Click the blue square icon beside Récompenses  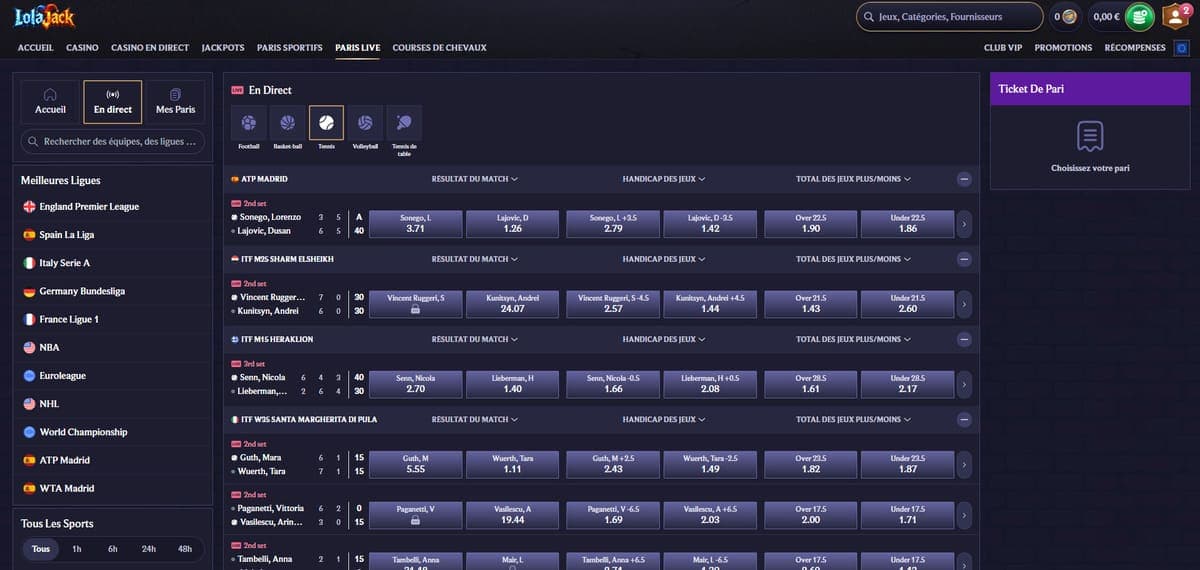[x=1182, y=47]
